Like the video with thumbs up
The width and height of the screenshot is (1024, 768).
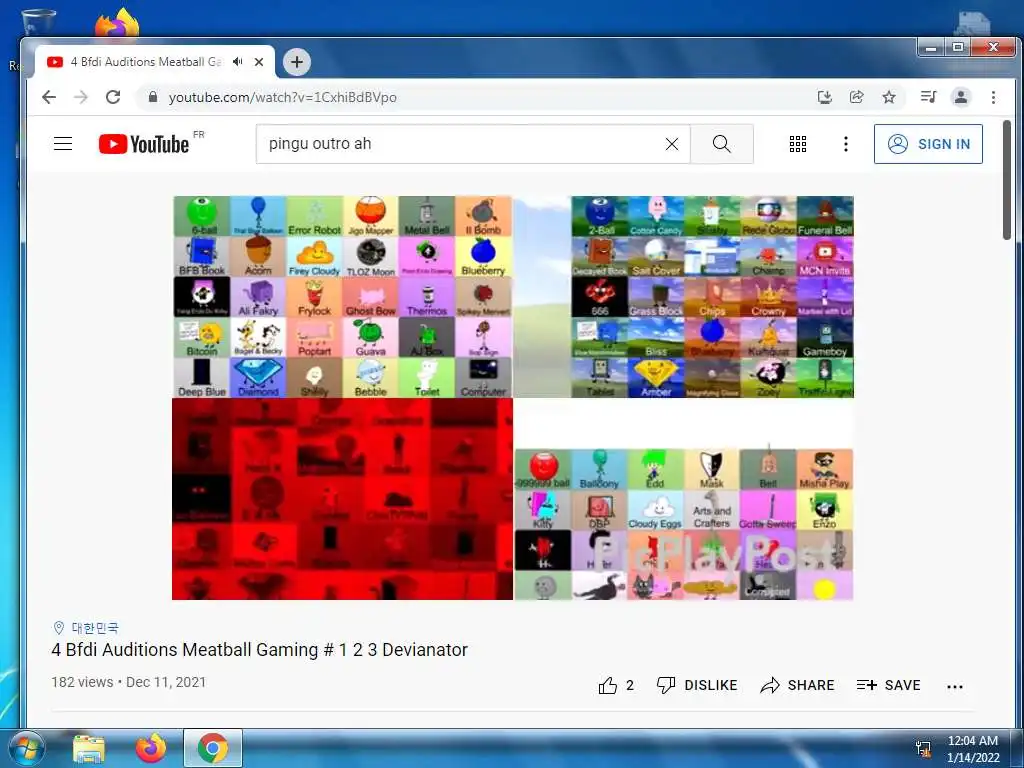click(616, 685)
